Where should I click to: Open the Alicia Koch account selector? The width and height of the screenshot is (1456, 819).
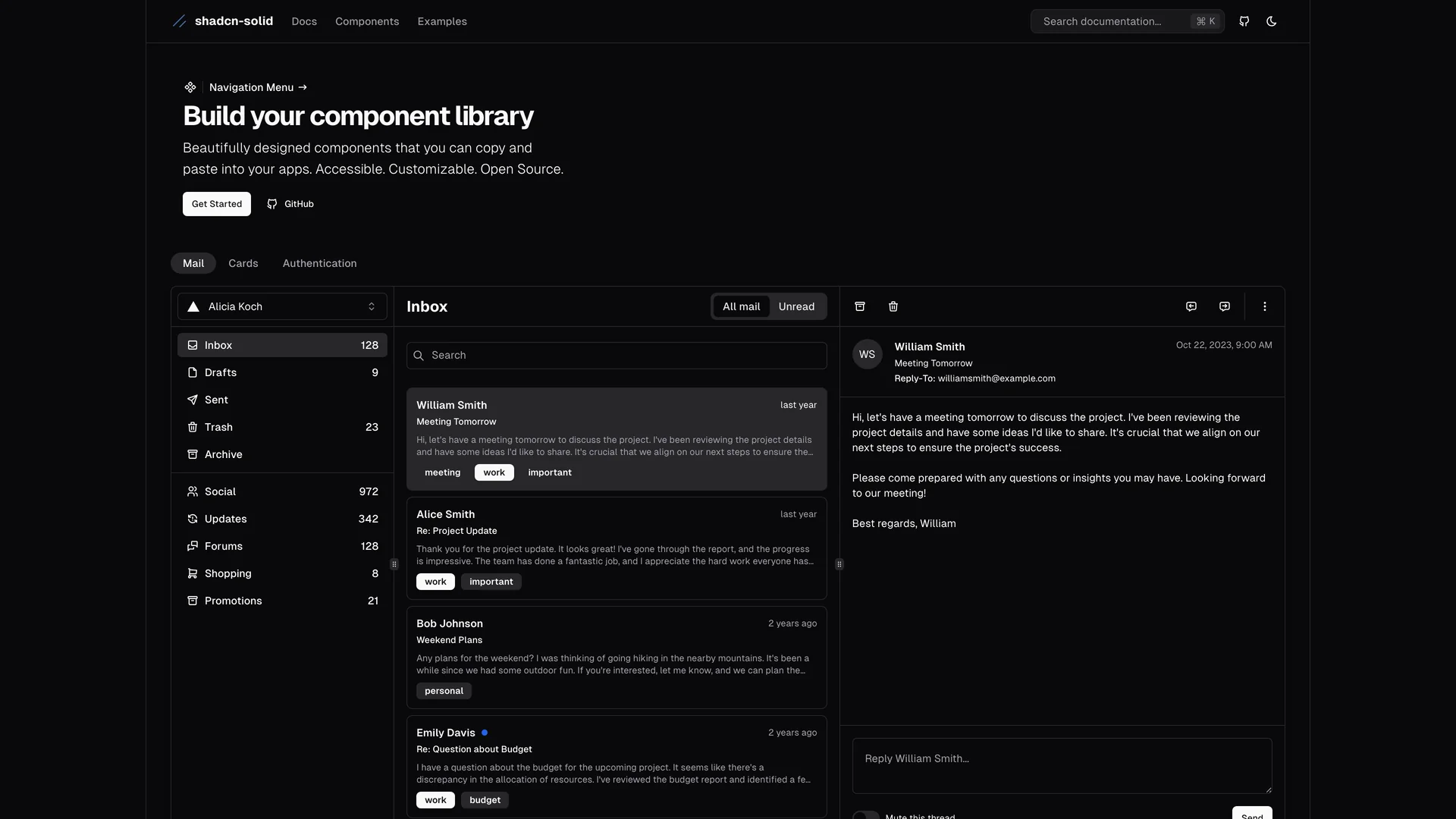pos(281,306)
